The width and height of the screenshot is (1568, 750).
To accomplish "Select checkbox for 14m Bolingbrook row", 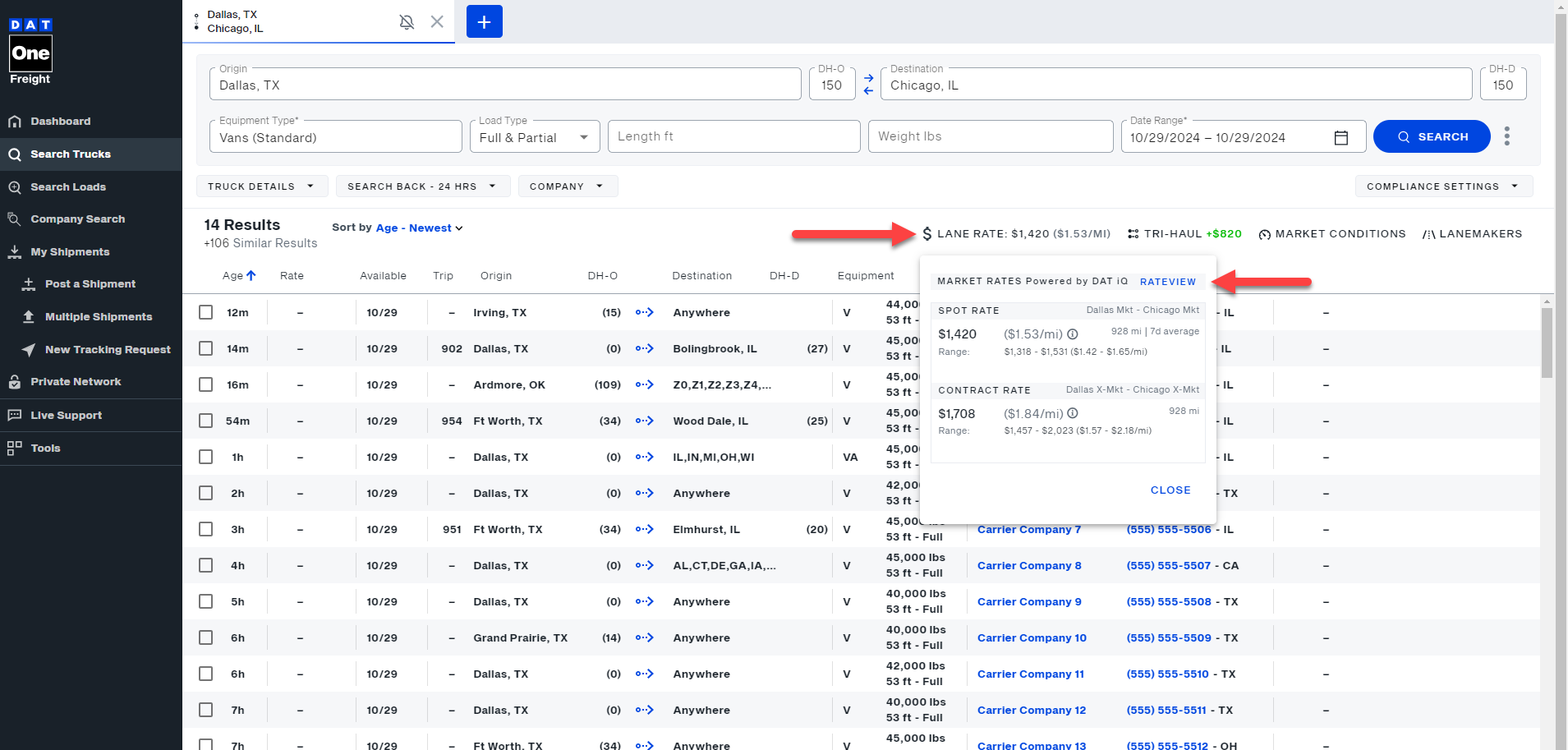I will click(x=206, y=348).
